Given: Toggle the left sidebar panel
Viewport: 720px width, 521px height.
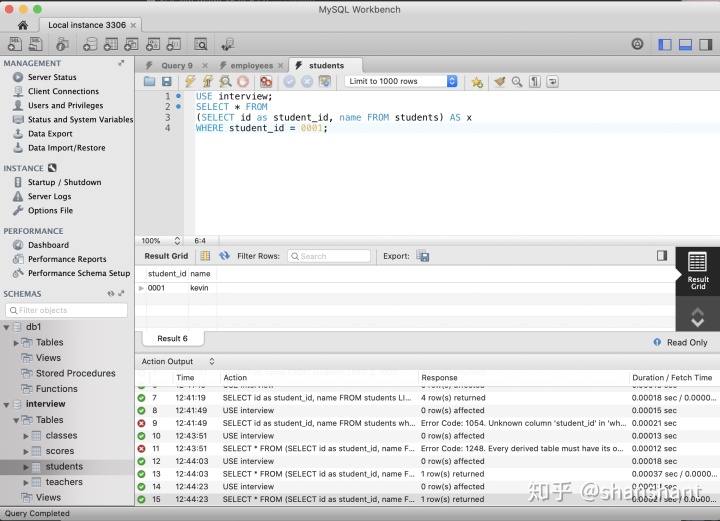Looking at the screenshot, I should [664, 44].
